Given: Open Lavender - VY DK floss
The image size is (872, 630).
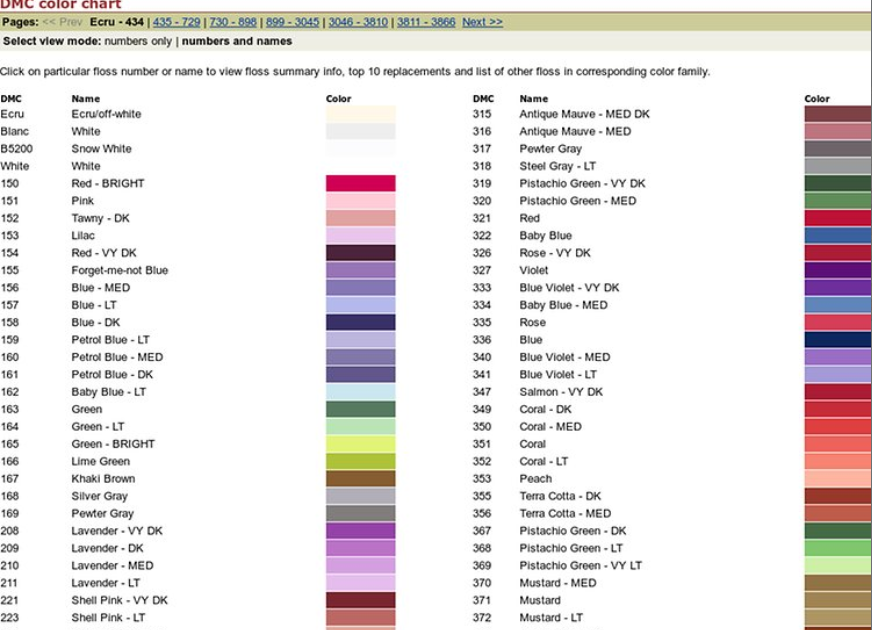Looking at the screenshot, I should pos(117,531).
